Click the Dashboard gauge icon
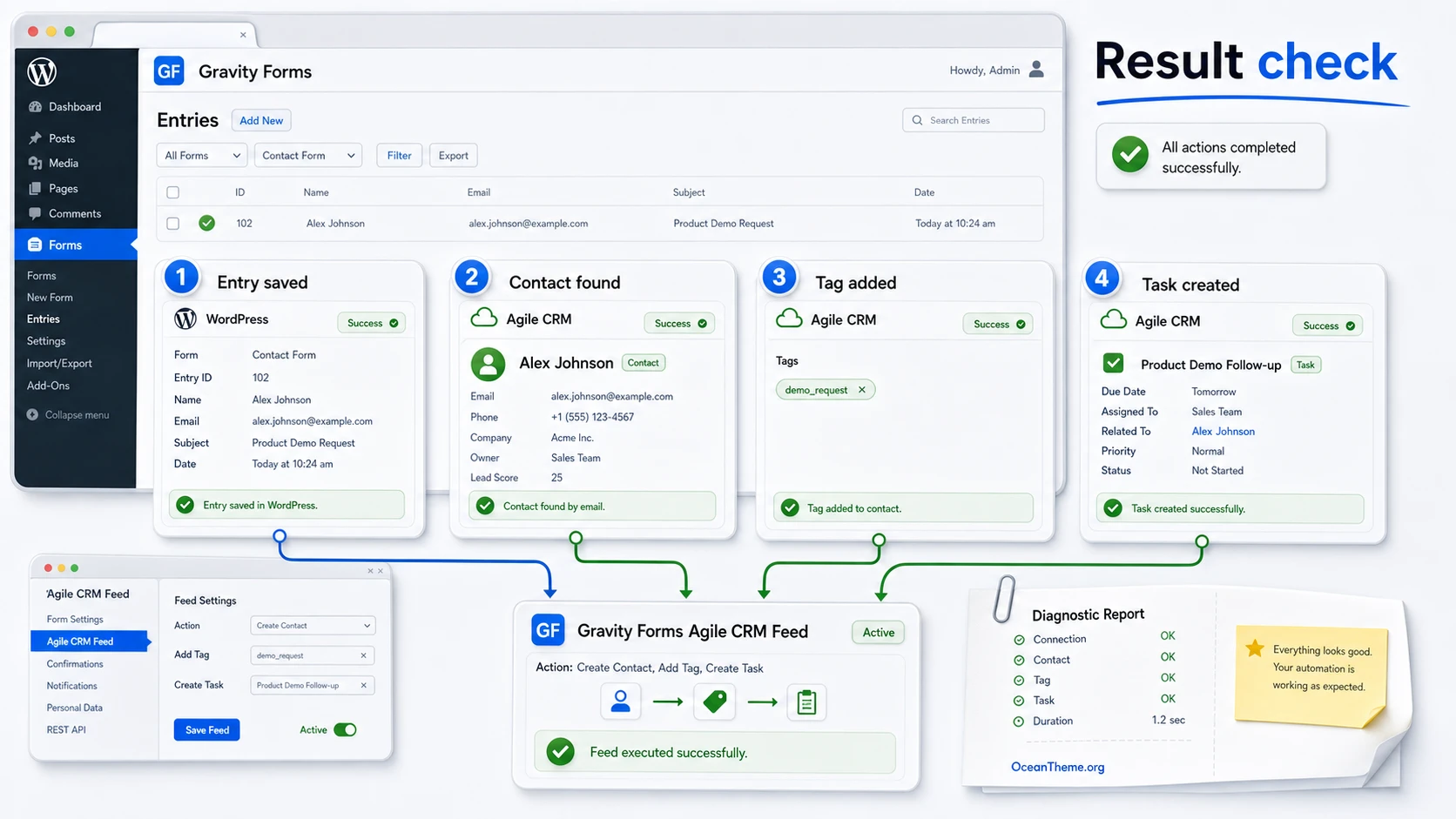Viewport: 1456px width, 819px height. (x=35, y=107)
